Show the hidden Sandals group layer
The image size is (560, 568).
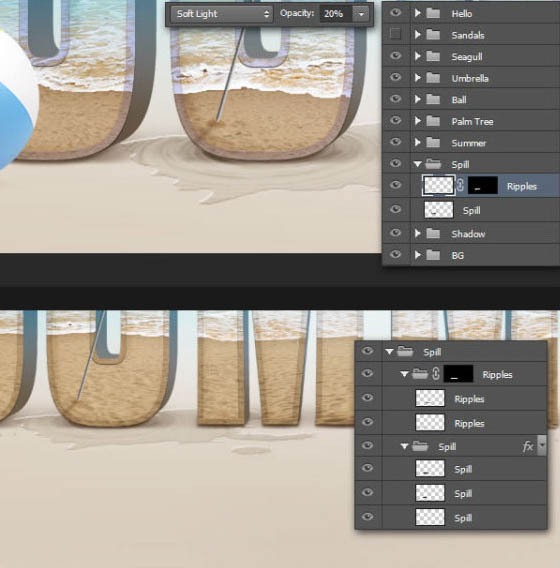(x=396, y=34)
